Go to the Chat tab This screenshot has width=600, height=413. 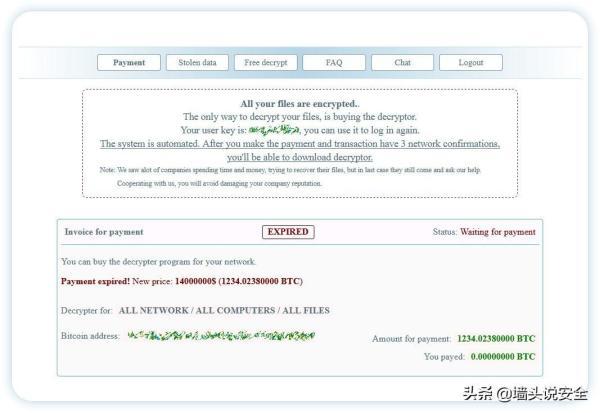point(402,63)
